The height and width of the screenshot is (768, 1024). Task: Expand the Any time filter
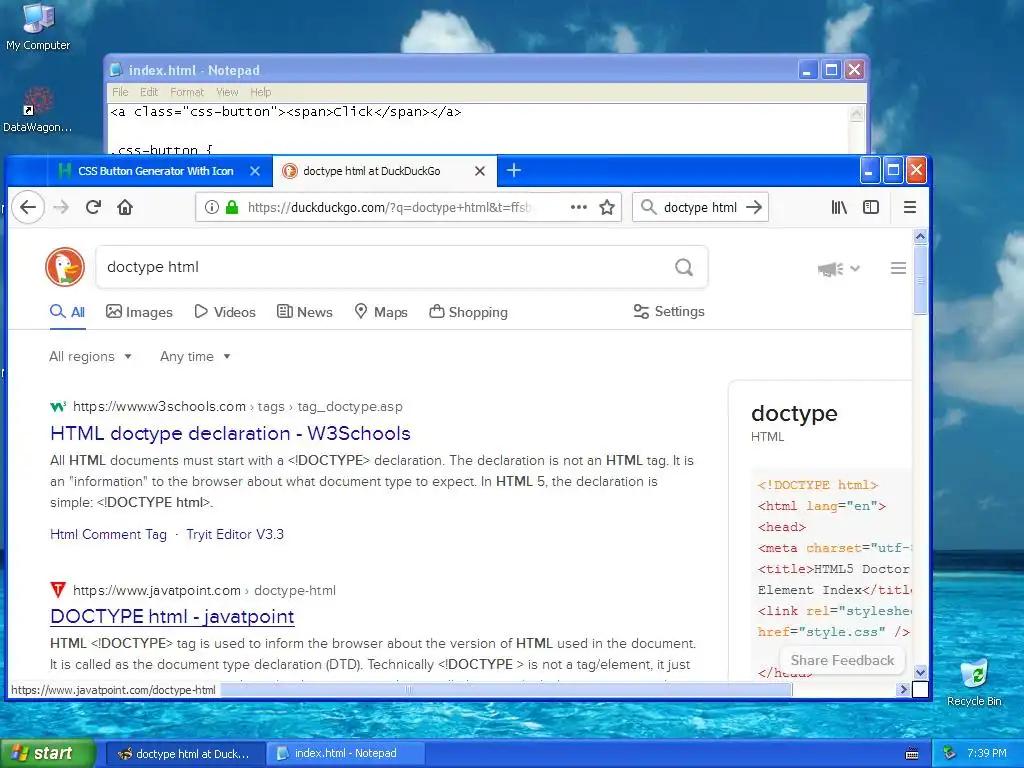click(195, 357)
